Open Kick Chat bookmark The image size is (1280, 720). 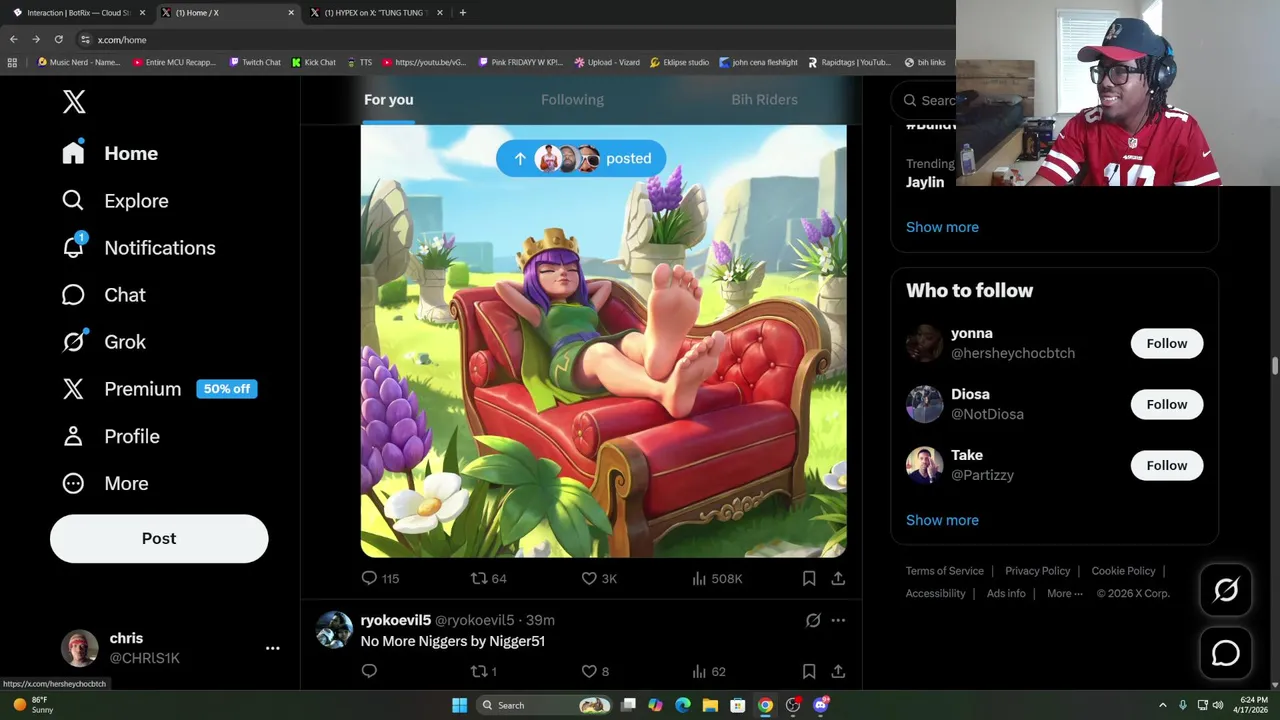[314, 62]
